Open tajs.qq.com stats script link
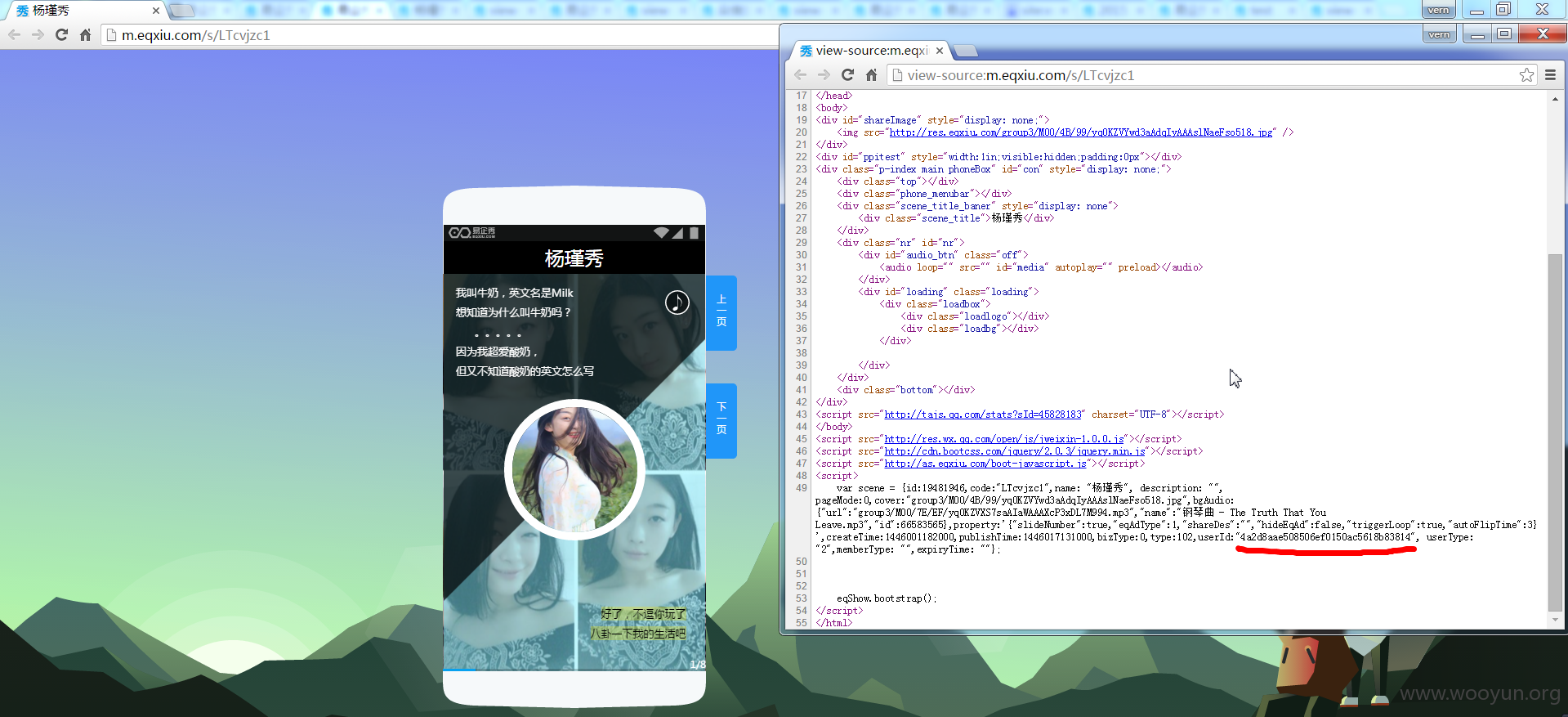The image size is (1568, 717). tap(983, 415)
